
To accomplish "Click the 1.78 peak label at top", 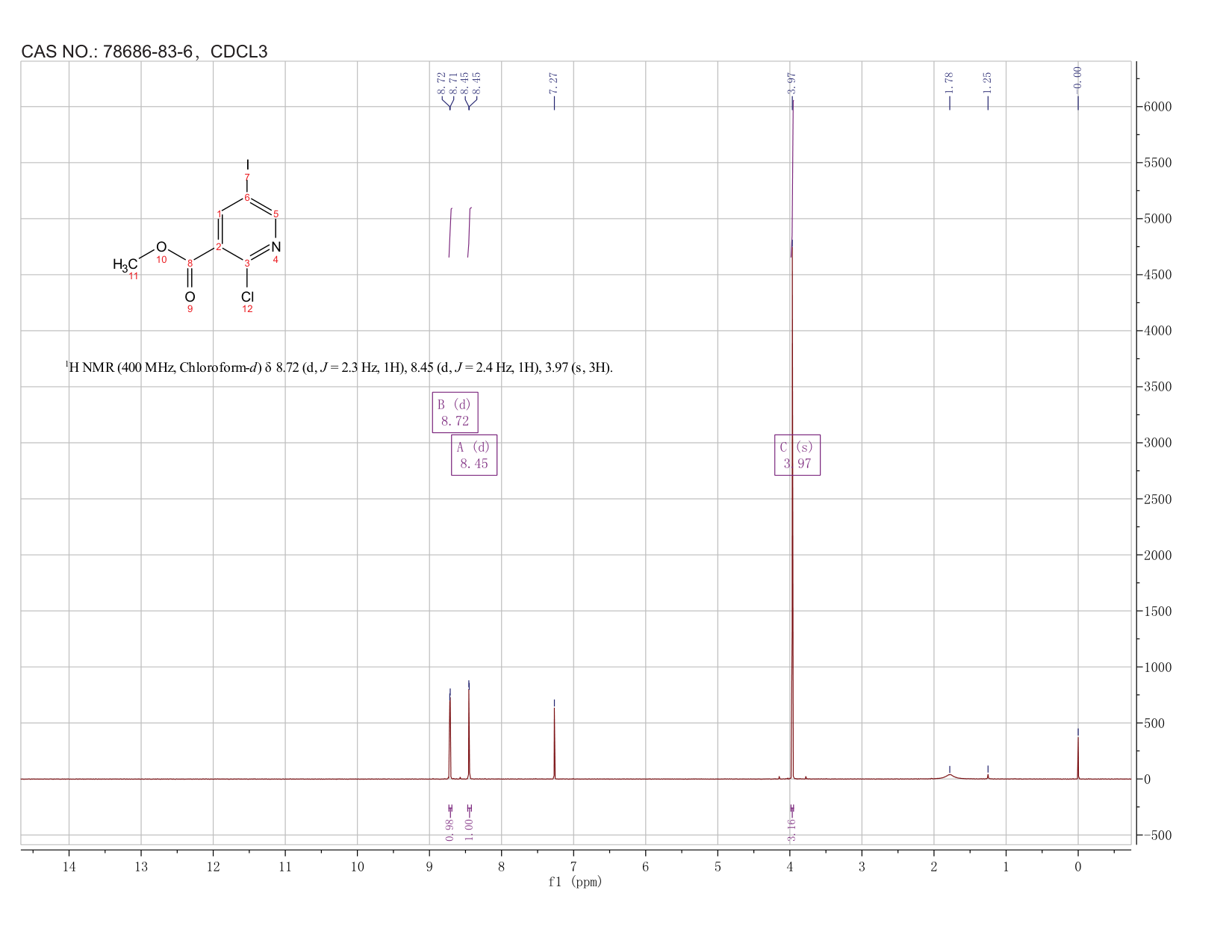I will [x=949, y=83].
